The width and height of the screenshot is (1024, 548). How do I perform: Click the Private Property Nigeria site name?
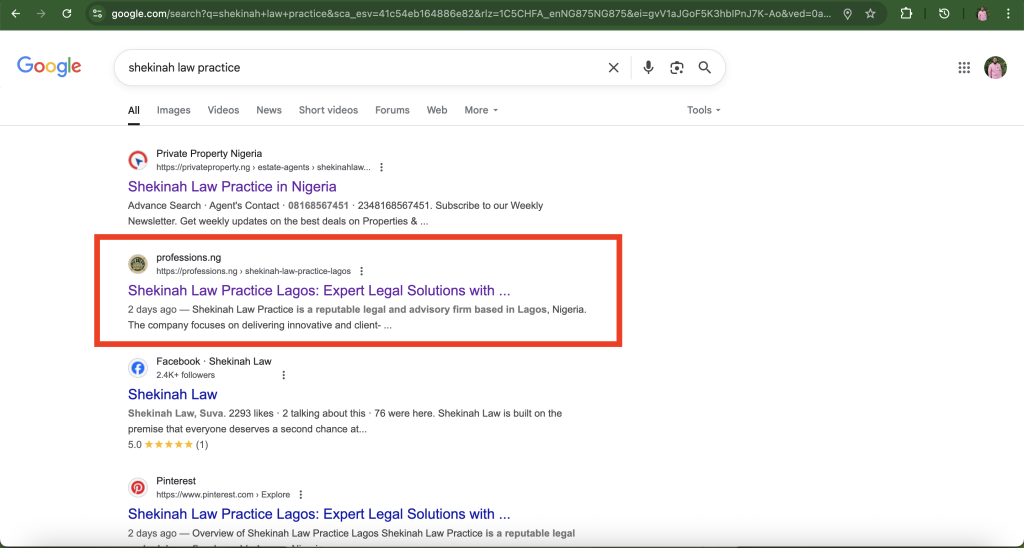click(x=209, y=153)
